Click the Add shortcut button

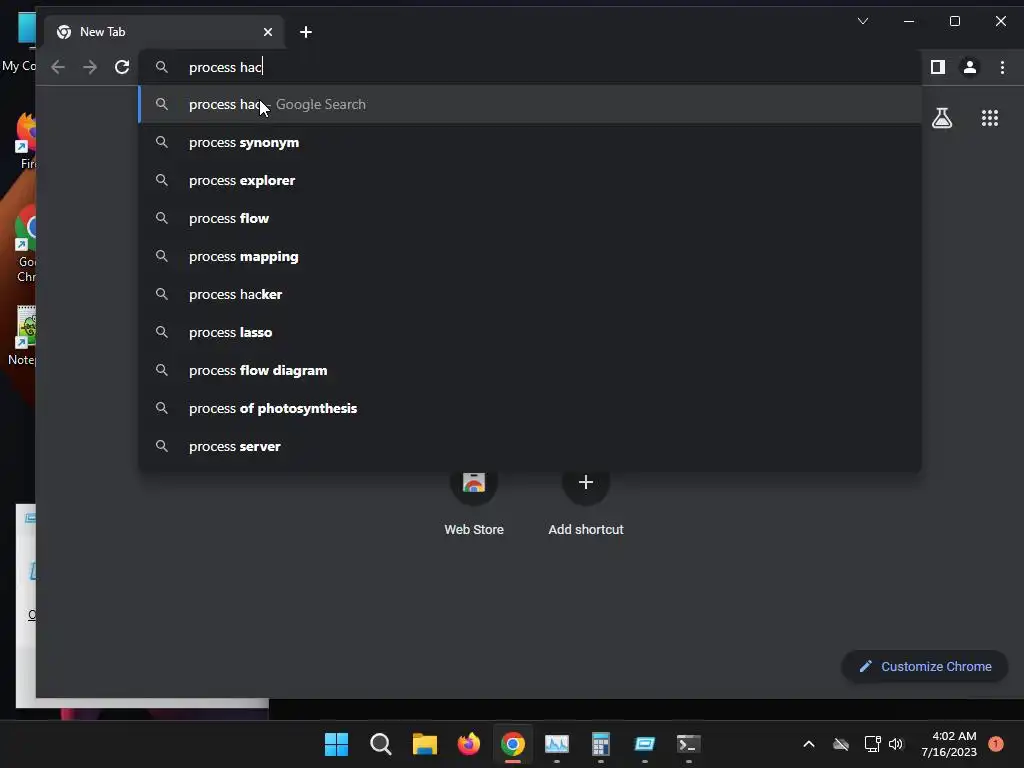pyautogui.click(x=586, y=502)
